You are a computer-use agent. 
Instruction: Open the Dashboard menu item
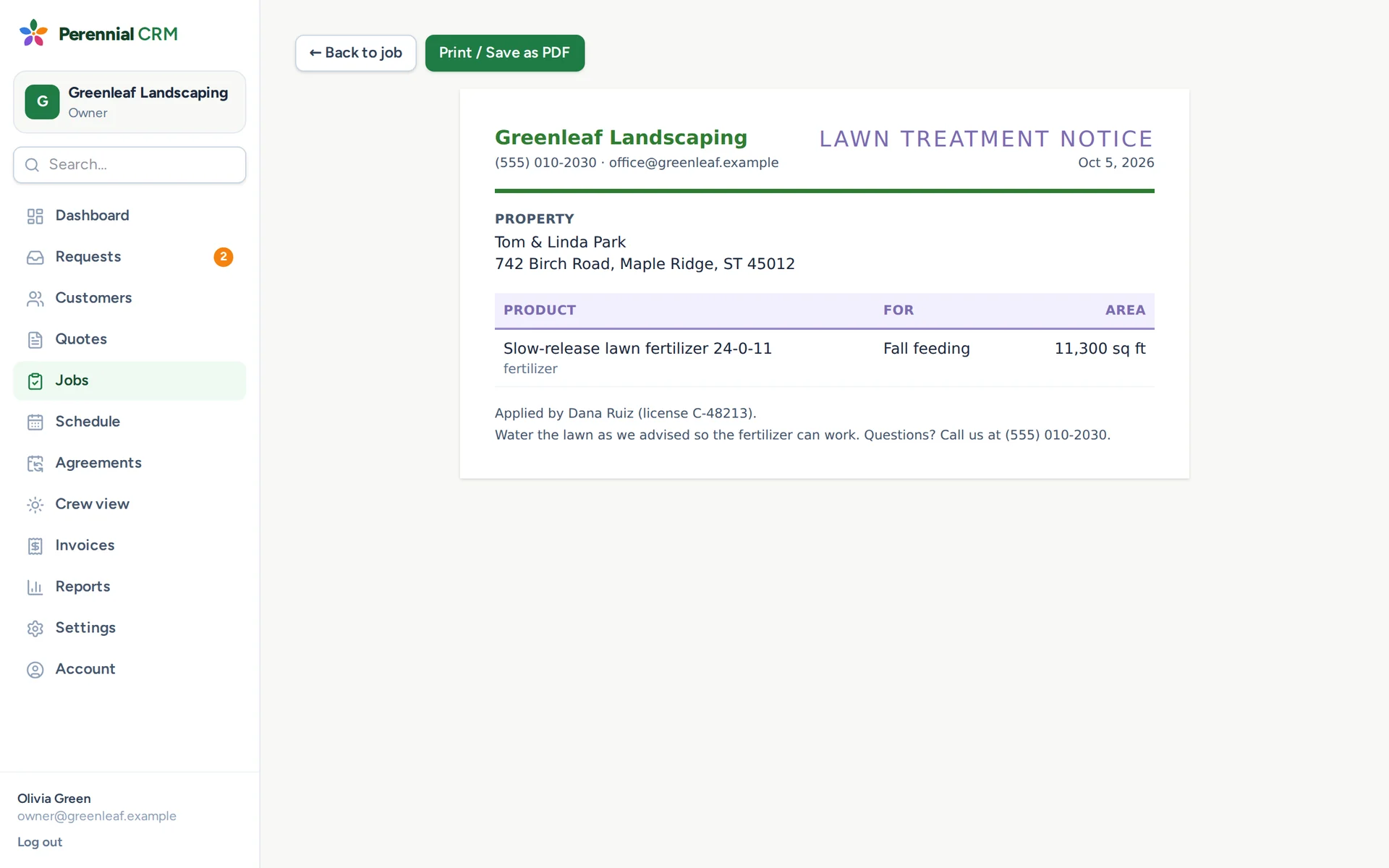(x=129, y=216)
